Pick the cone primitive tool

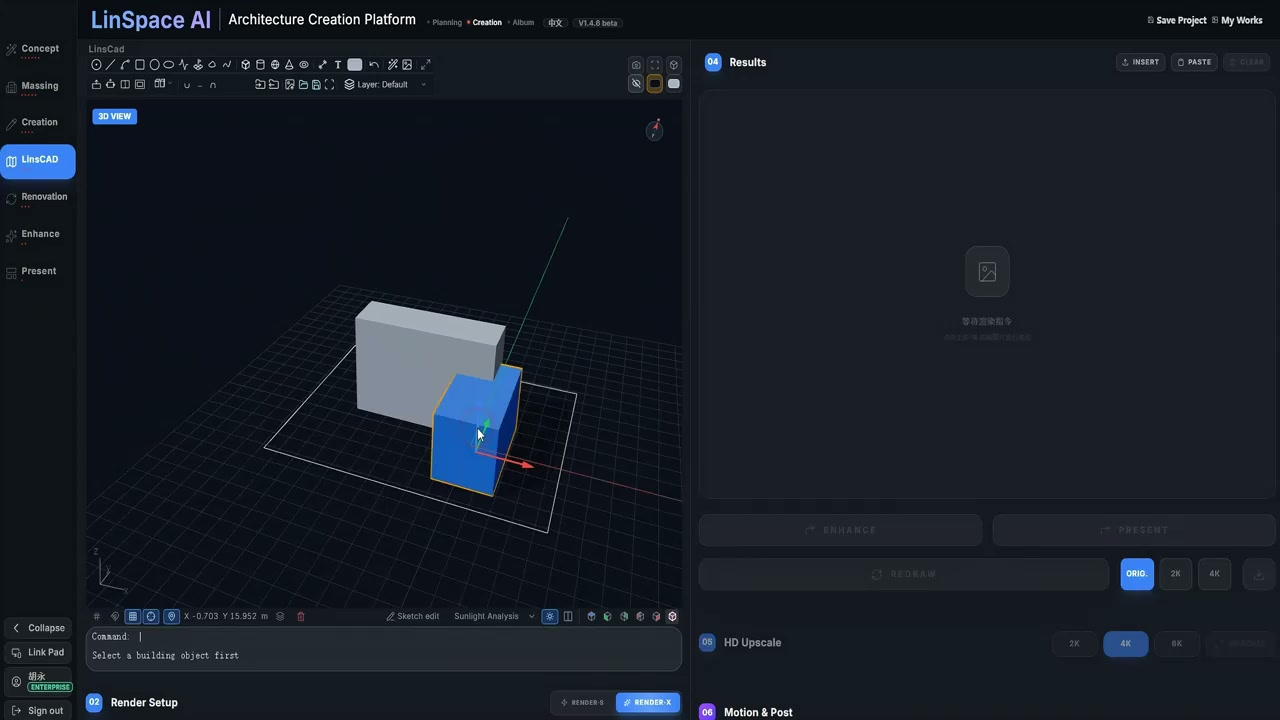click(x=290, y=65)
